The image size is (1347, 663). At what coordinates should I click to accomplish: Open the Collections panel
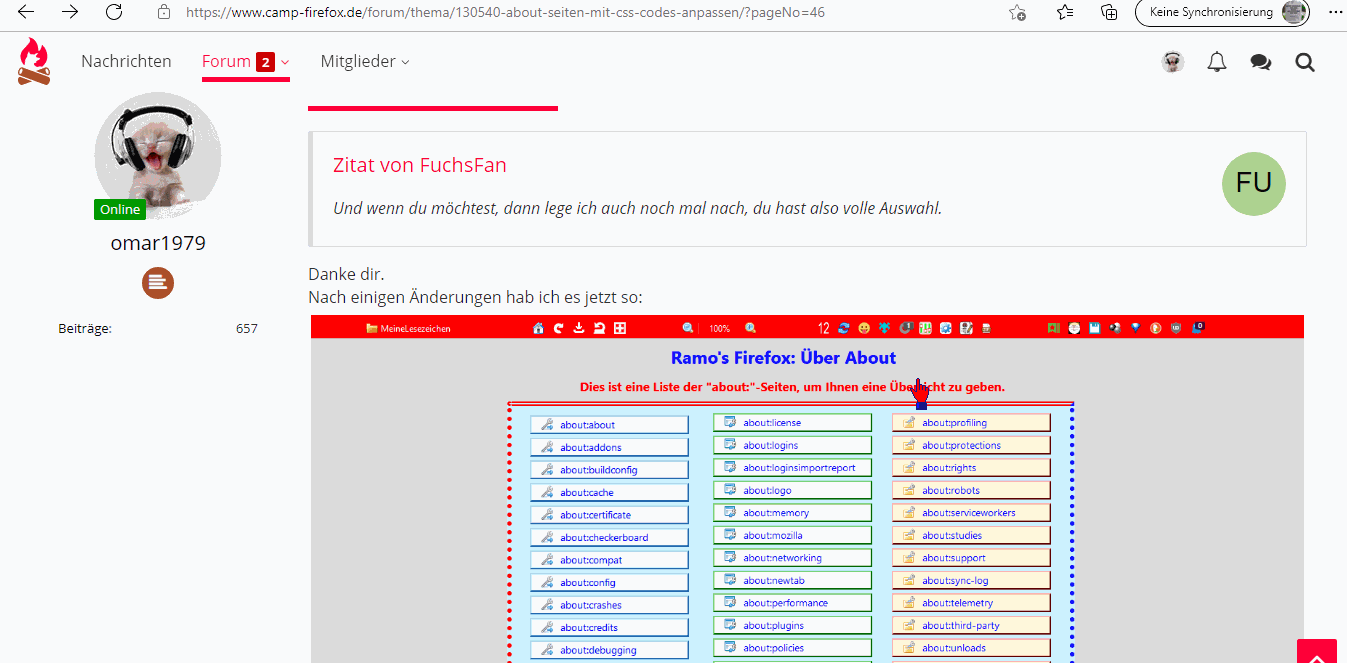(1109, 13)
